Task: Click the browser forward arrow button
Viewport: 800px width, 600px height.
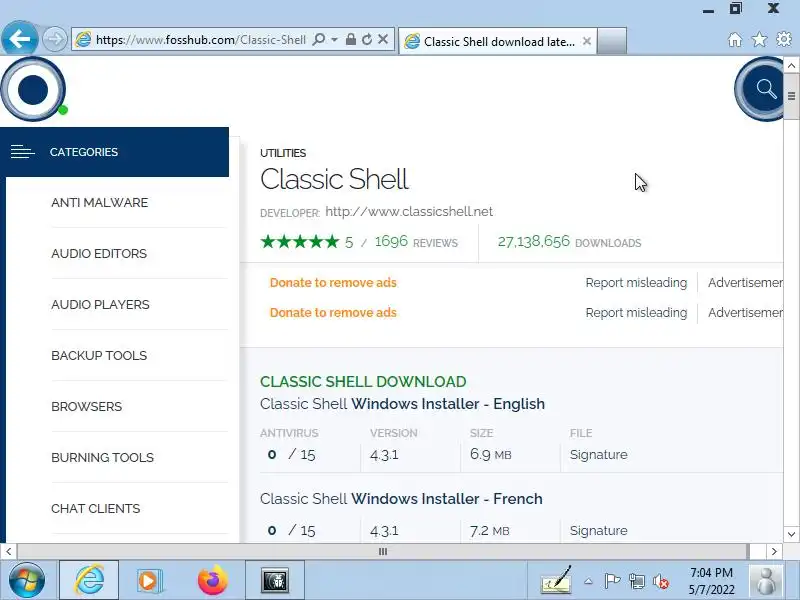Action: click(x=55, y=39)
